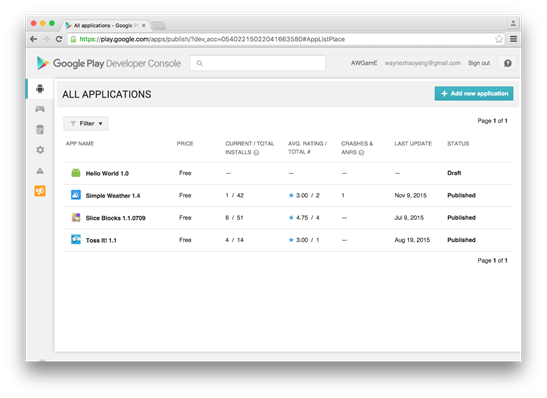Screen dimensions: 547x398
Task: Click the Jul 9, 2015 update date
Action: 409,218
